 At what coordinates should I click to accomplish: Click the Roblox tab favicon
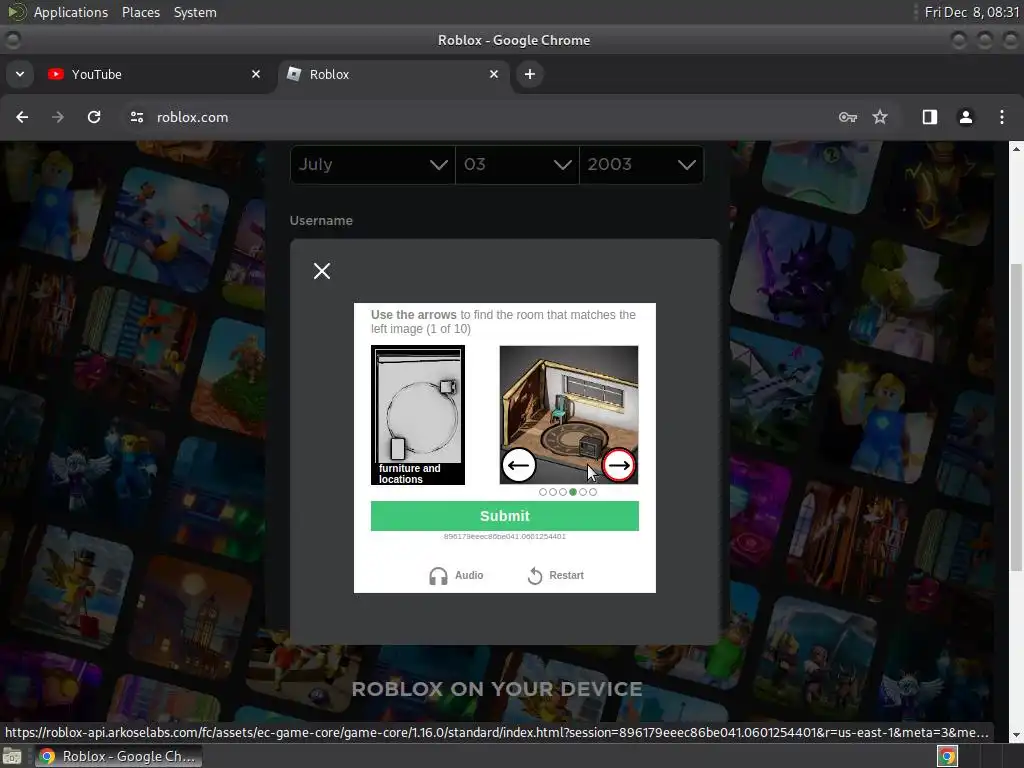coord(294,74)
